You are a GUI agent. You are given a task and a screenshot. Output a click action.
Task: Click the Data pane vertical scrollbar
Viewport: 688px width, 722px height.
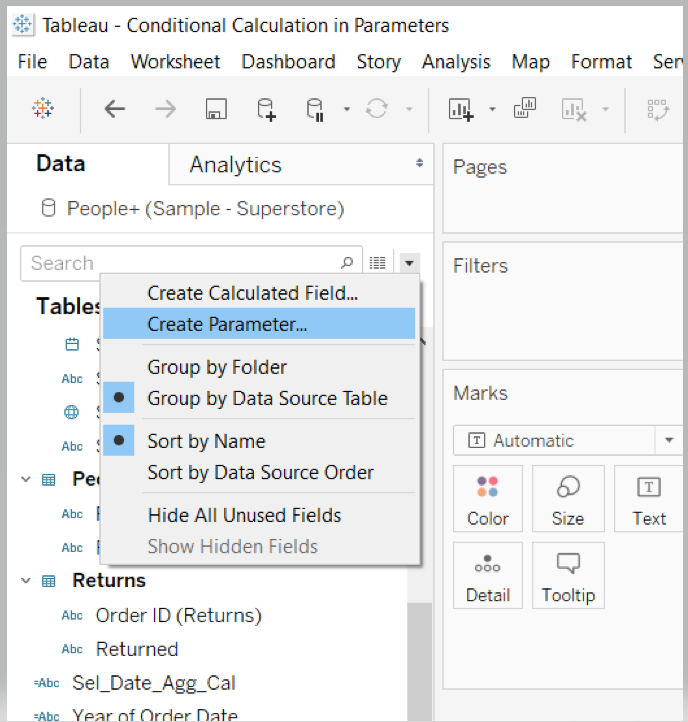[419, 661]
